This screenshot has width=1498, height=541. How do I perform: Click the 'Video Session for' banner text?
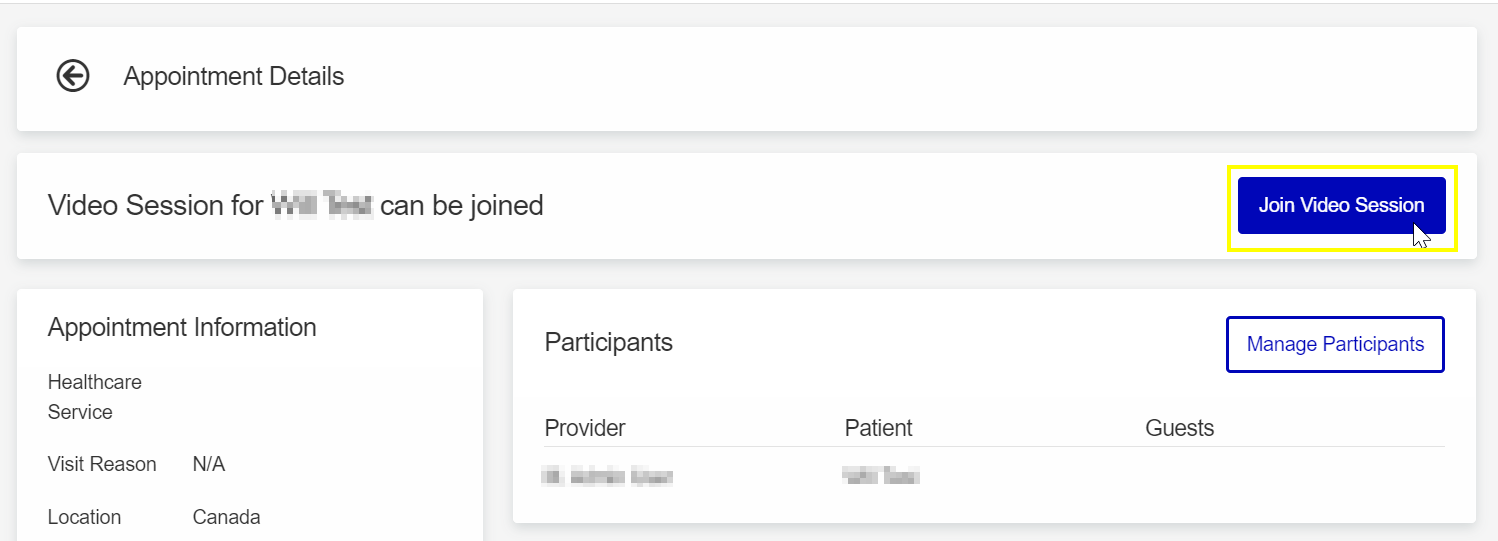(156, 206)
